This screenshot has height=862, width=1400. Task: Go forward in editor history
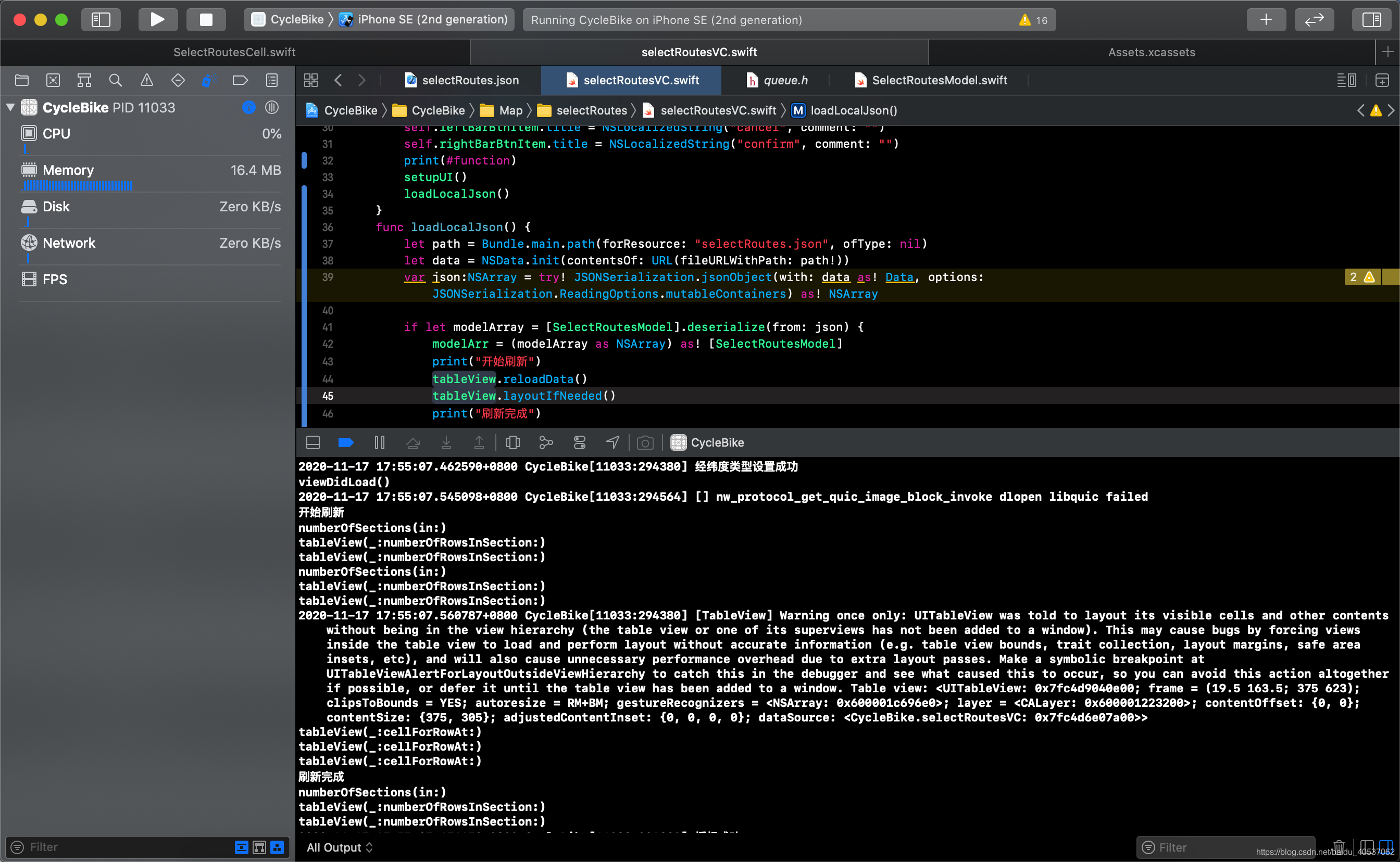pyautogui.click(x=361, y=80)
